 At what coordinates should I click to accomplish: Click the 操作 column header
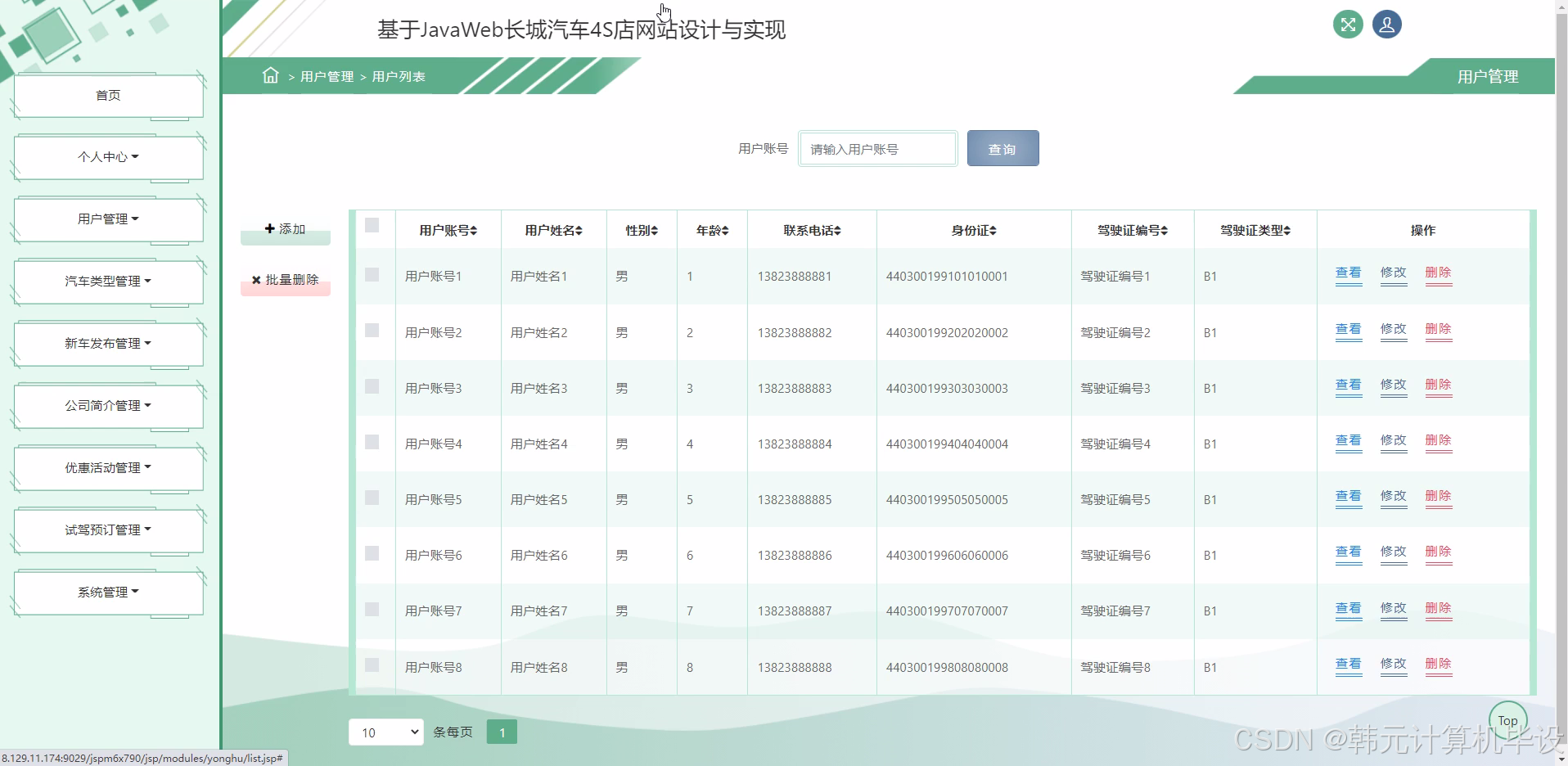pyautogui.click(x=1422, y=231)
